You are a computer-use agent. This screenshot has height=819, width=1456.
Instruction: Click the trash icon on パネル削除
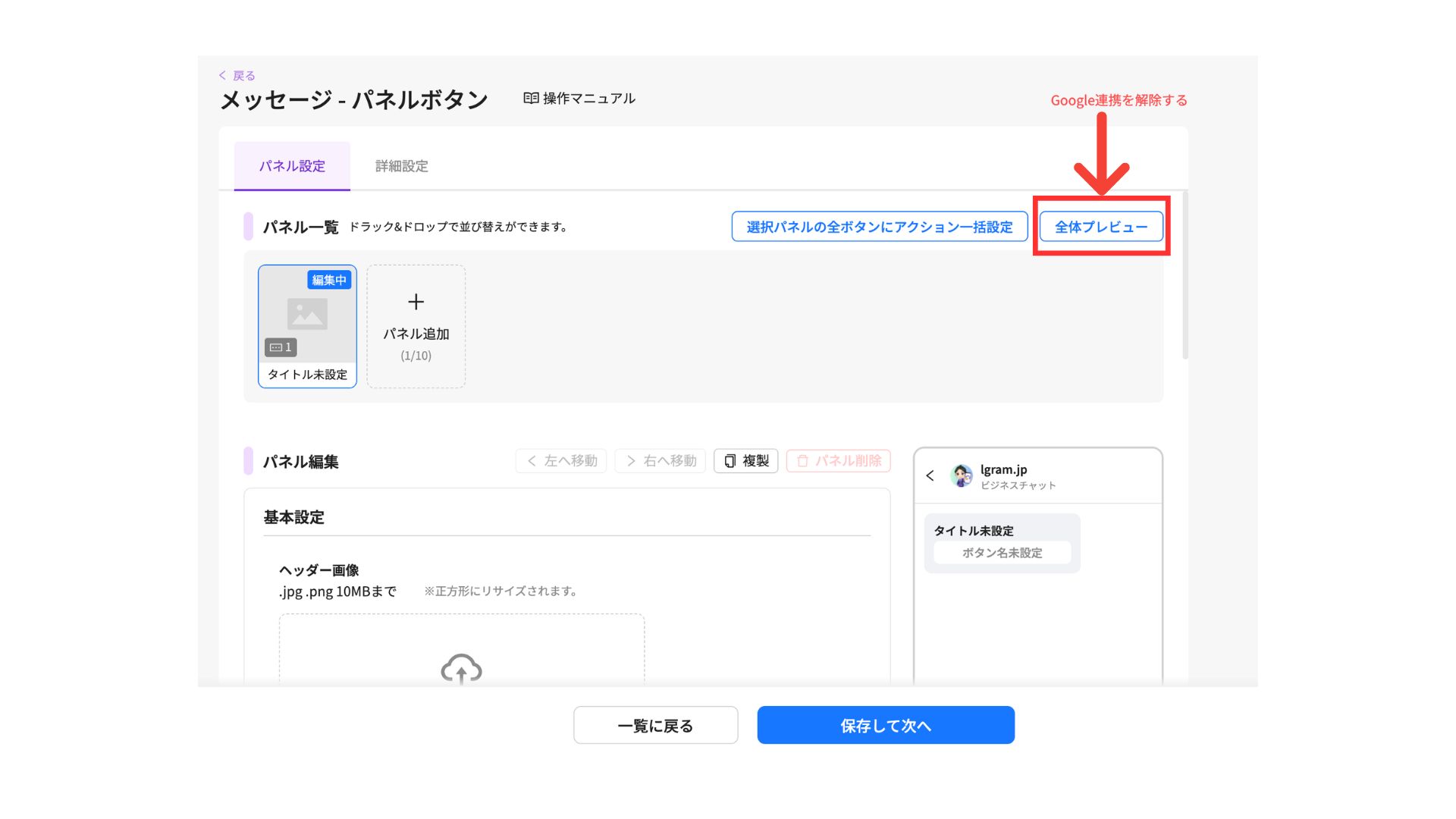click(x=802, y=461)
